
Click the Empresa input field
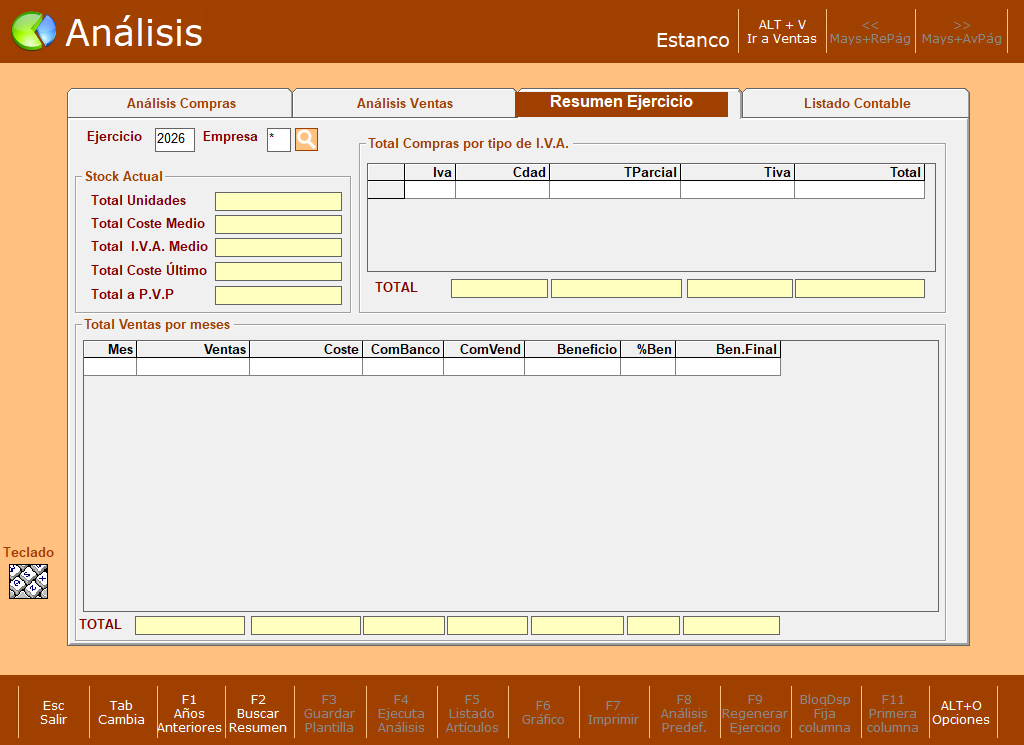click(x=278, y=139)
